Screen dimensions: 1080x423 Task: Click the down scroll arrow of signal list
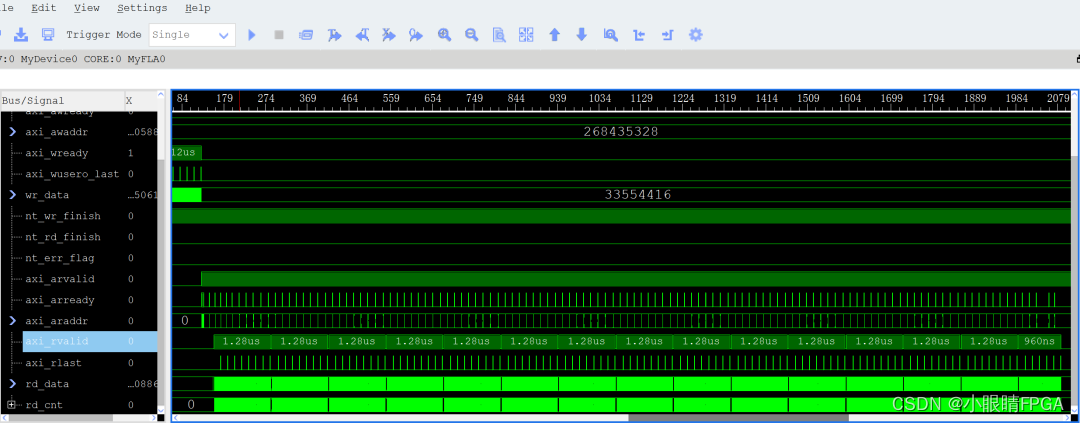pyautogui.click(x=162, y=409)
